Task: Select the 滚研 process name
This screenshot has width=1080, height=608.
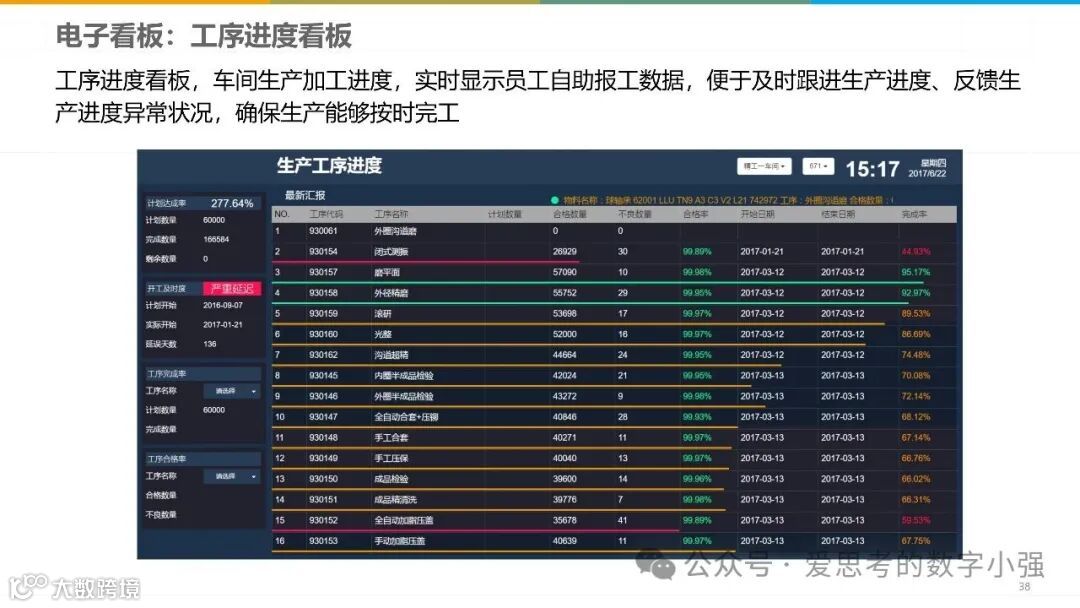Action: point(383,314)
